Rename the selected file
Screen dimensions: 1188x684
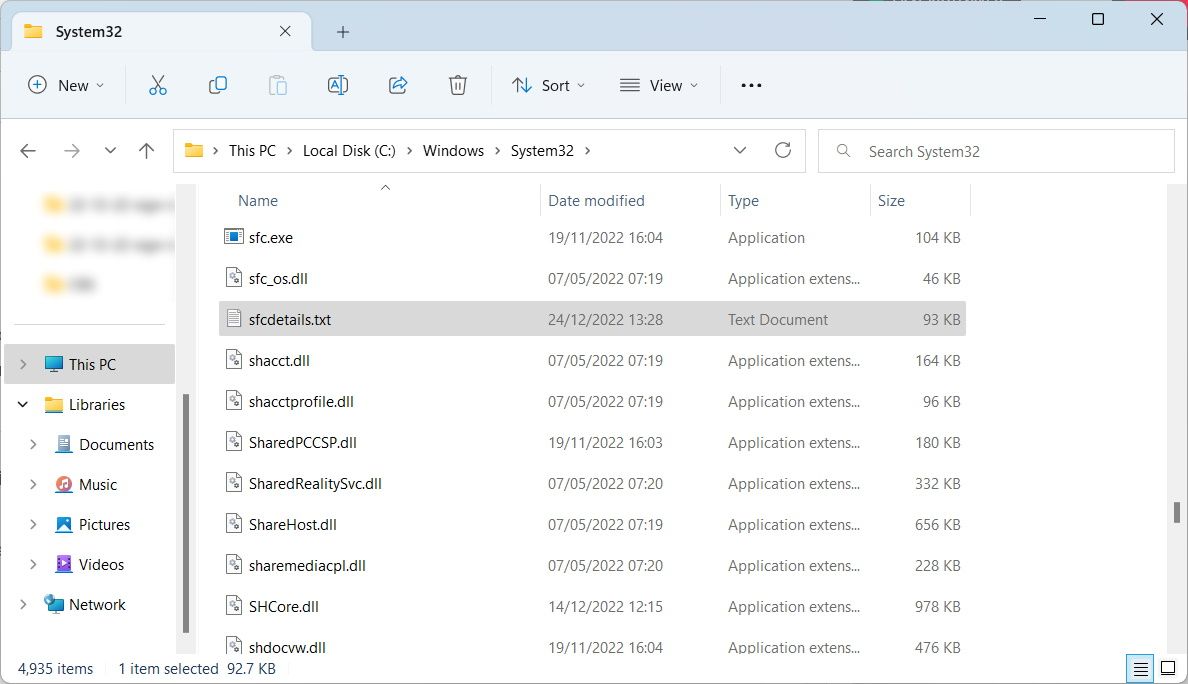(x=337, y=85)
